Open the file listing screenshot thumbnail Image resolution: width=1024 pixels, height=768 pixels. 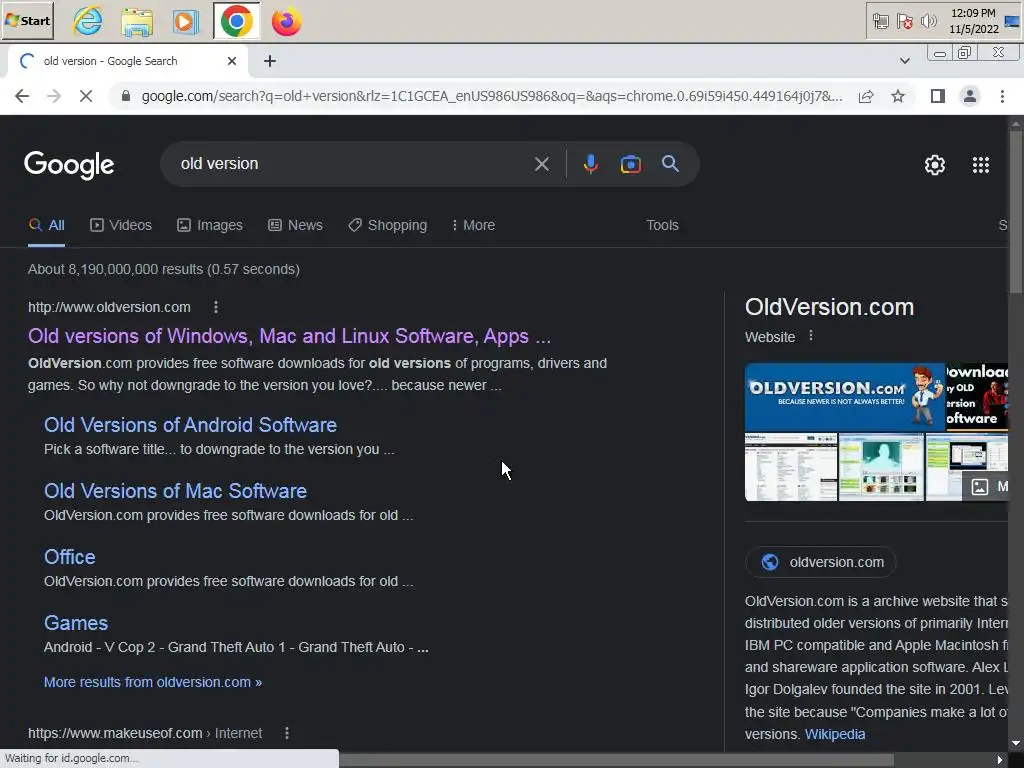pyautogui.click(x=791, y=467)
